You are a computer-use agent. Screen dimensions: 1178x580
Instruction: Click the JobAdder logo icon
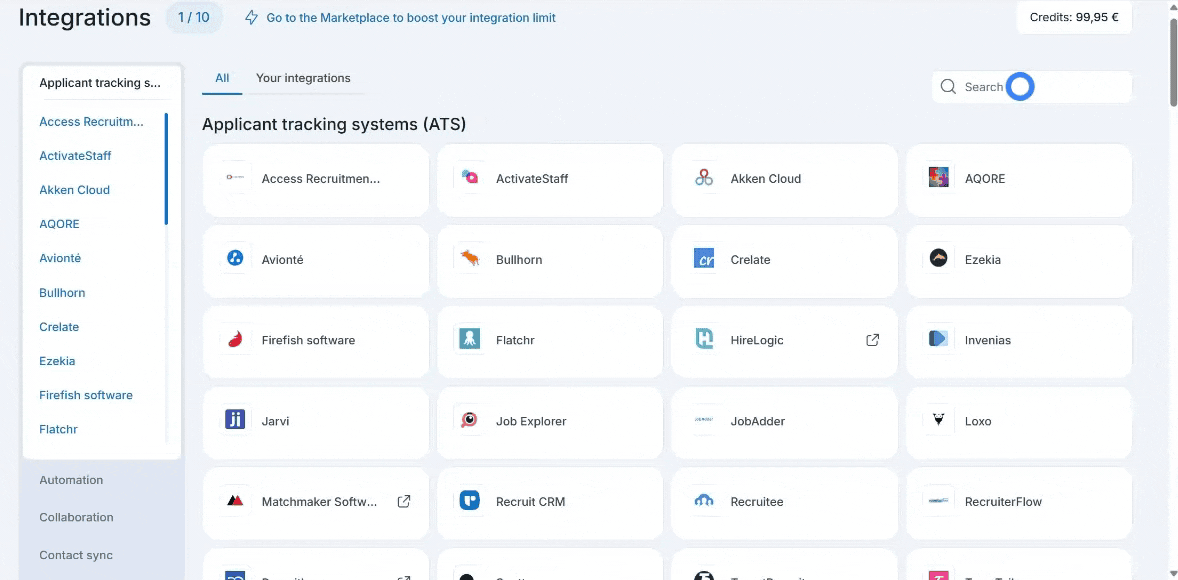click(704, 421)
